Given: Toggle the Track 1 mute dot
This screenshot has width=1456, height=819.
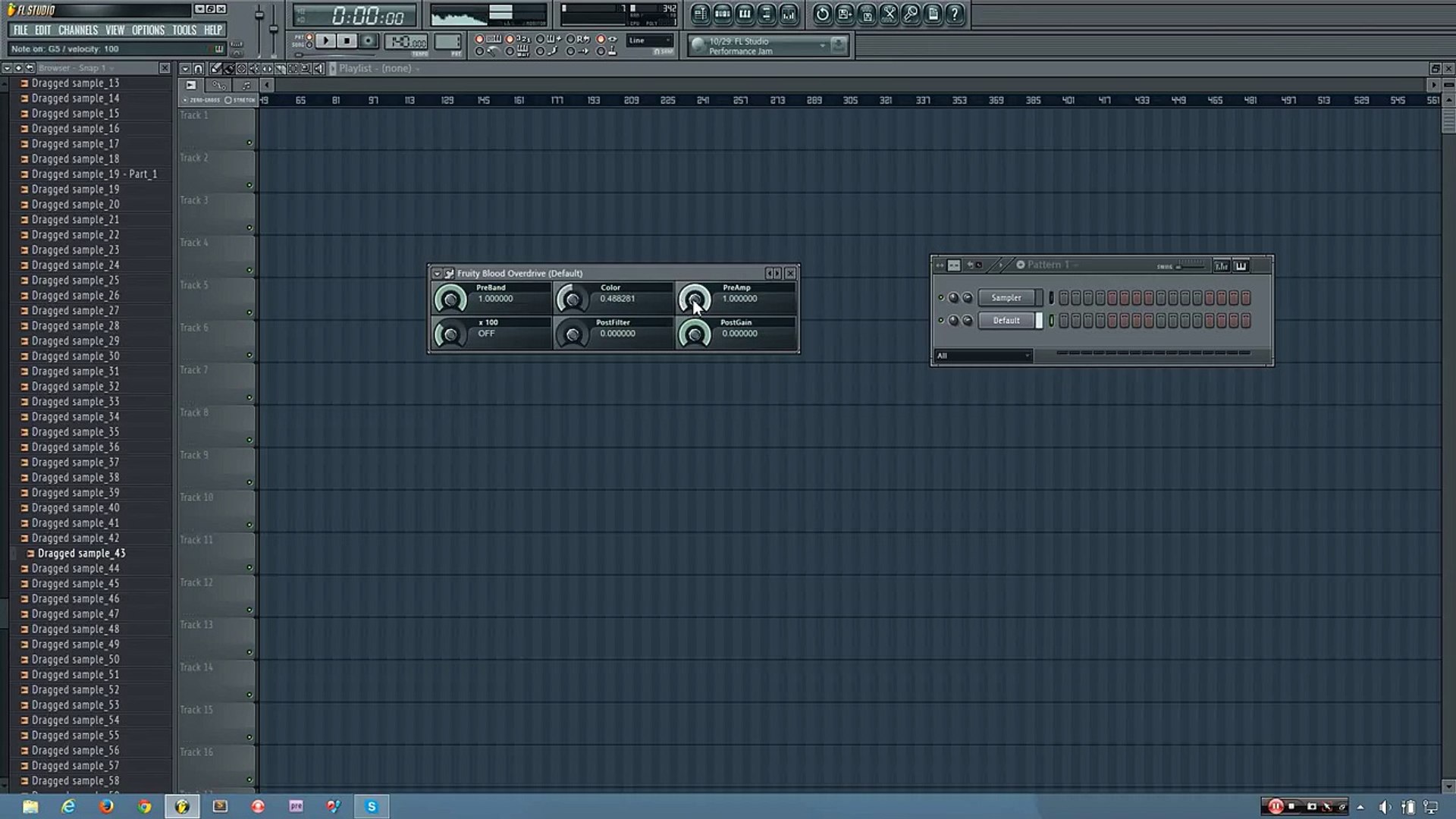Looking at the screenshot, I should tap(249, 143).
